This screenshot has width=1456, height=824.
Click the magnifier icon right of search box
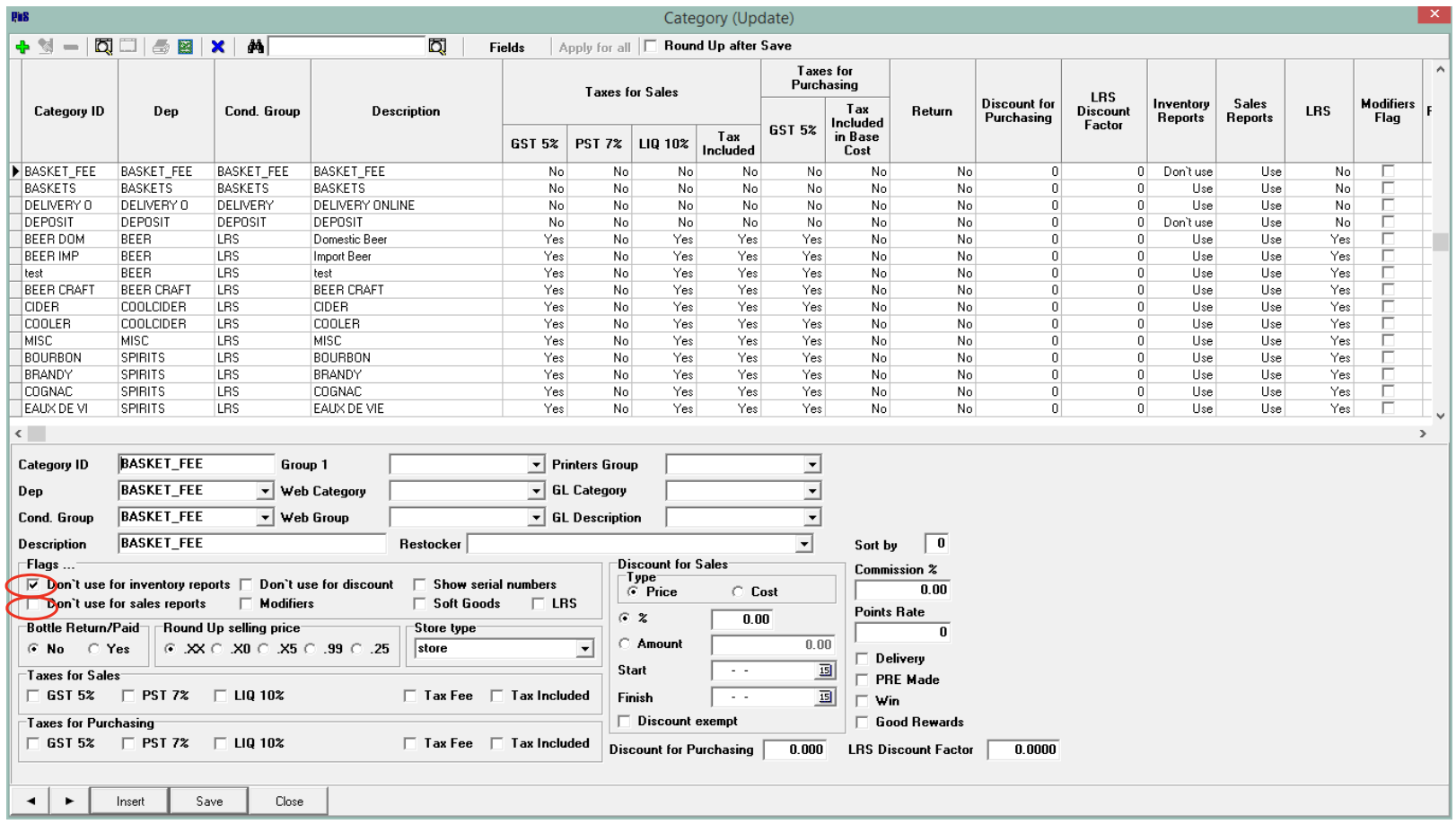pos(437,47)
